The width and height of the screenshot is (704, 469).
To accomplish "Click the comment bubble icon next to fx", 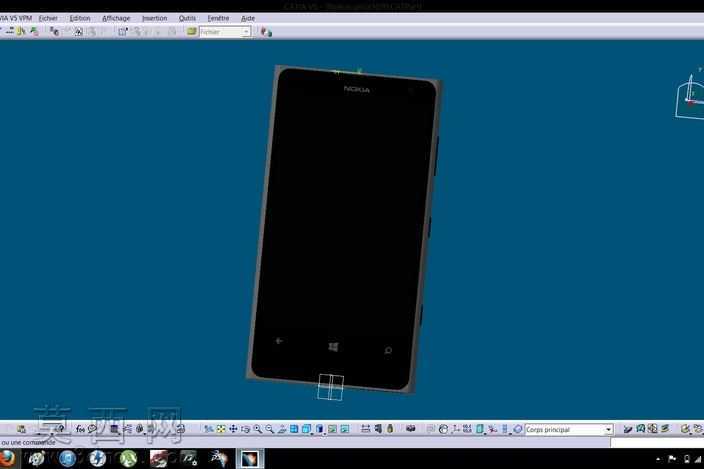I will (92, 429).
